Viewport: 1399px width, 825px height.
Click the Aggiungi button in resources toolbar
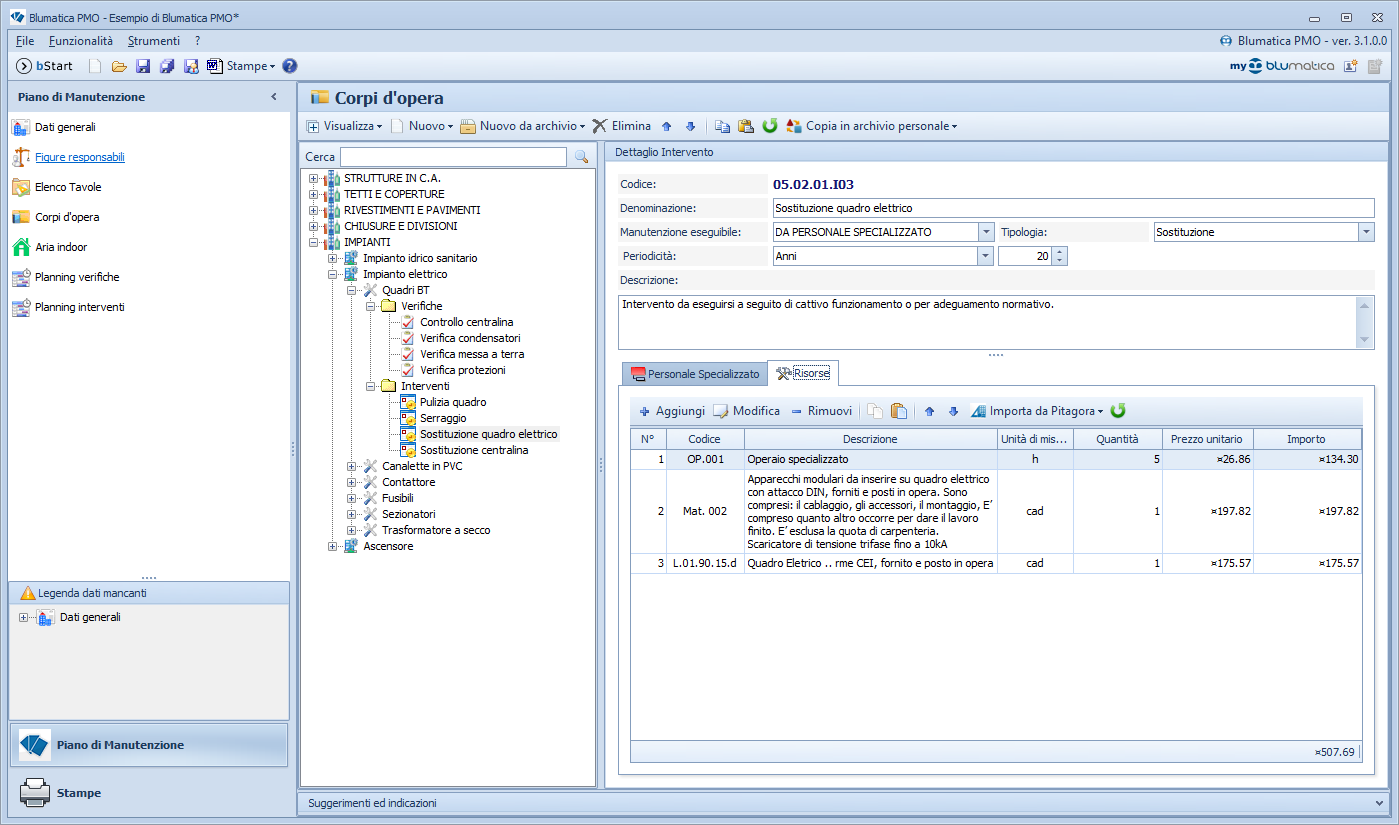672,411
